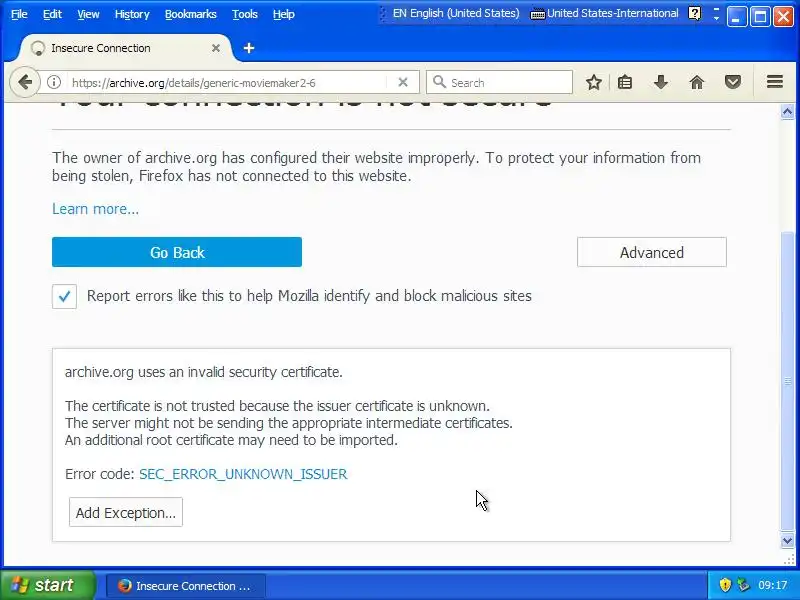Show site information via the info icon

click(x=54, y=82)
